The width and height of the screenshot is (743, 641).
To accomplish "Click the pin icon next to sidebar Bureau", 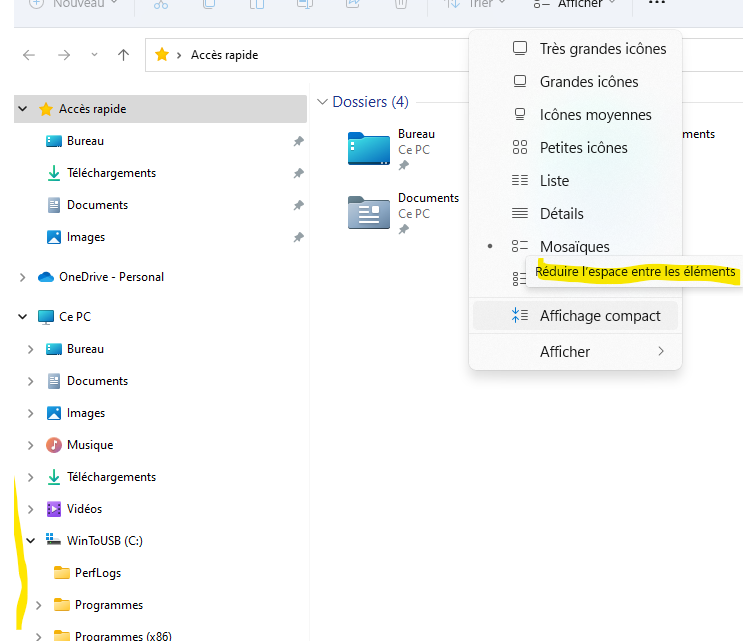I will (299, 141).
